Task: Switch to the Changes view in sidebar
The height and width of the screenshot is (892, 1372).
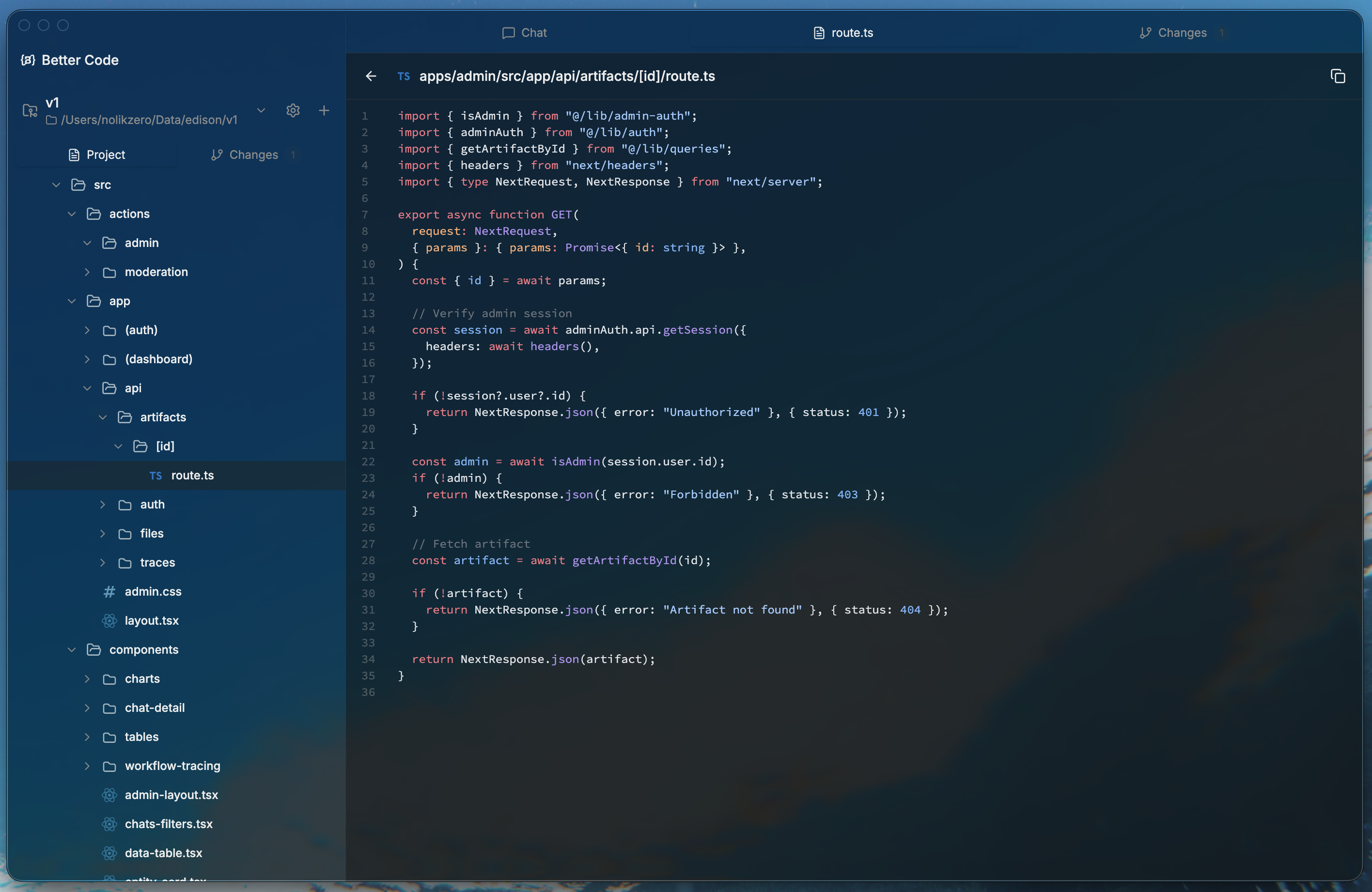Action: click(254, 154)
